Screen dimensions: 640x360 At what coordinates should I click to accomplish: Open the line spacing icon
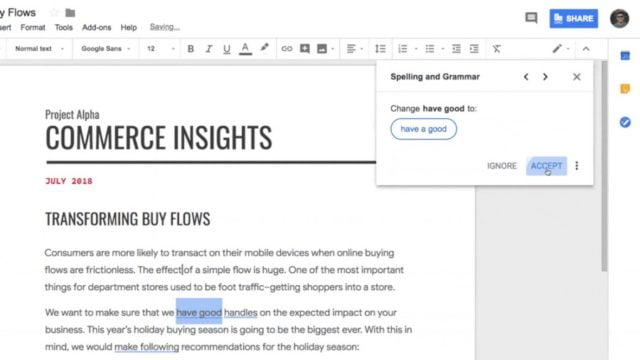(380, 49)
